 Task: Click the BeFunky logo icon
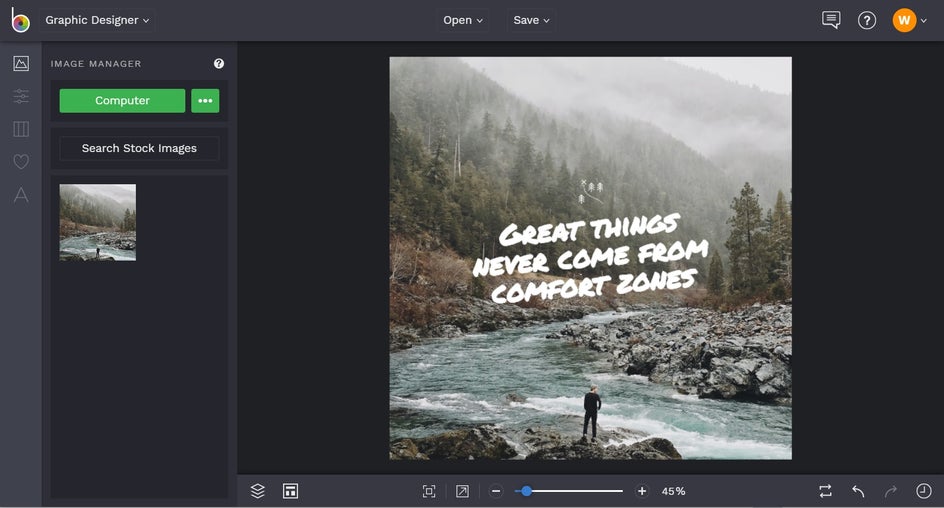pyautogui.click(x=20, y=20)
